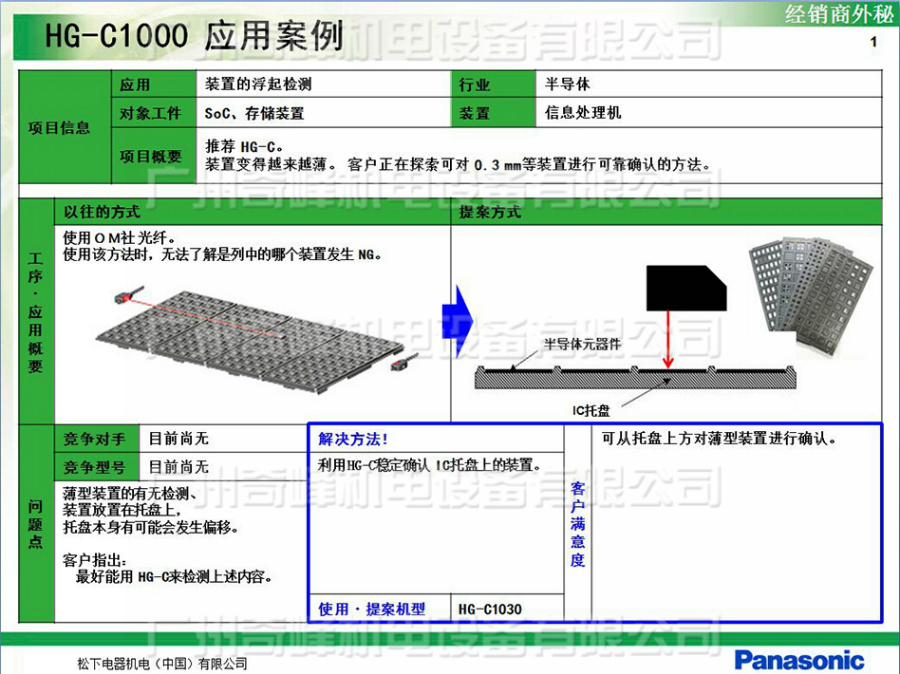Click the fiber sensor at tray's lower right

(411, 357)
